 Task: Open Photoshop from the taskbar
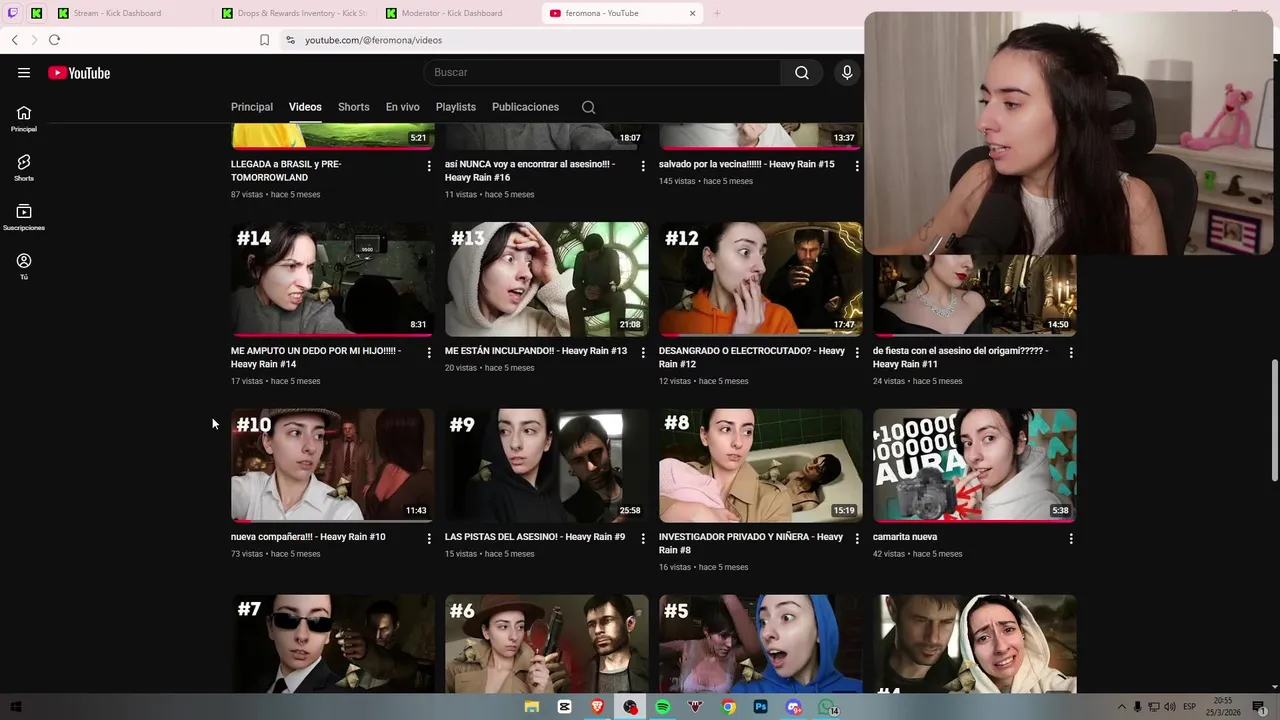pyautogui.click(x=761, y=707)
